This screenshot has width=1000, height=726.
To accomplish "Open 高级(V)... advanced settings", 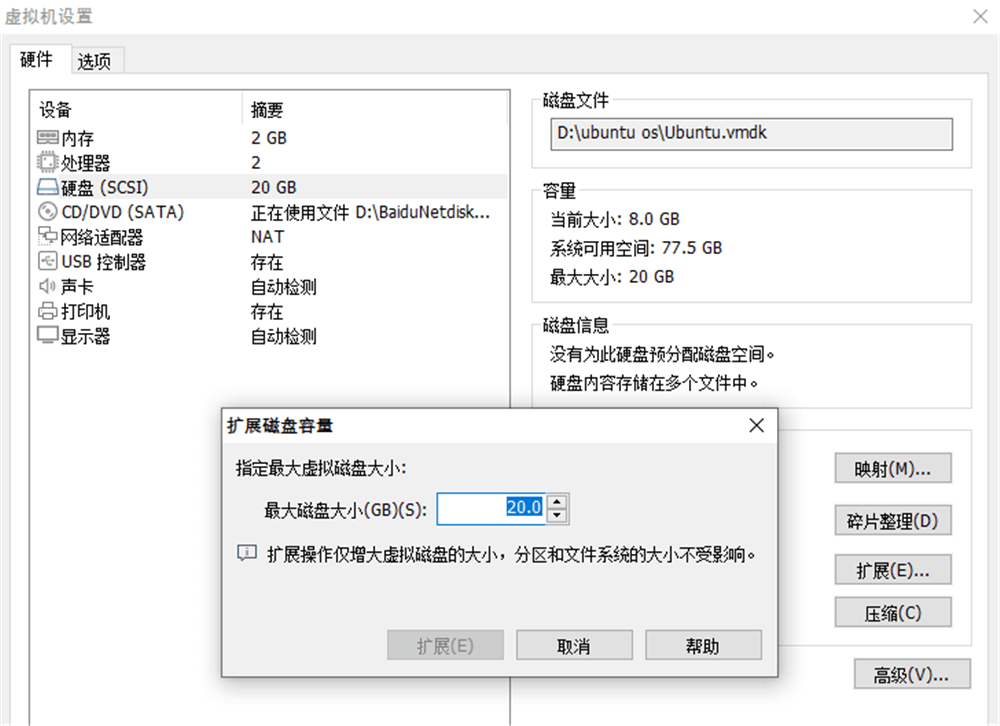I will (x=911, y=675).
